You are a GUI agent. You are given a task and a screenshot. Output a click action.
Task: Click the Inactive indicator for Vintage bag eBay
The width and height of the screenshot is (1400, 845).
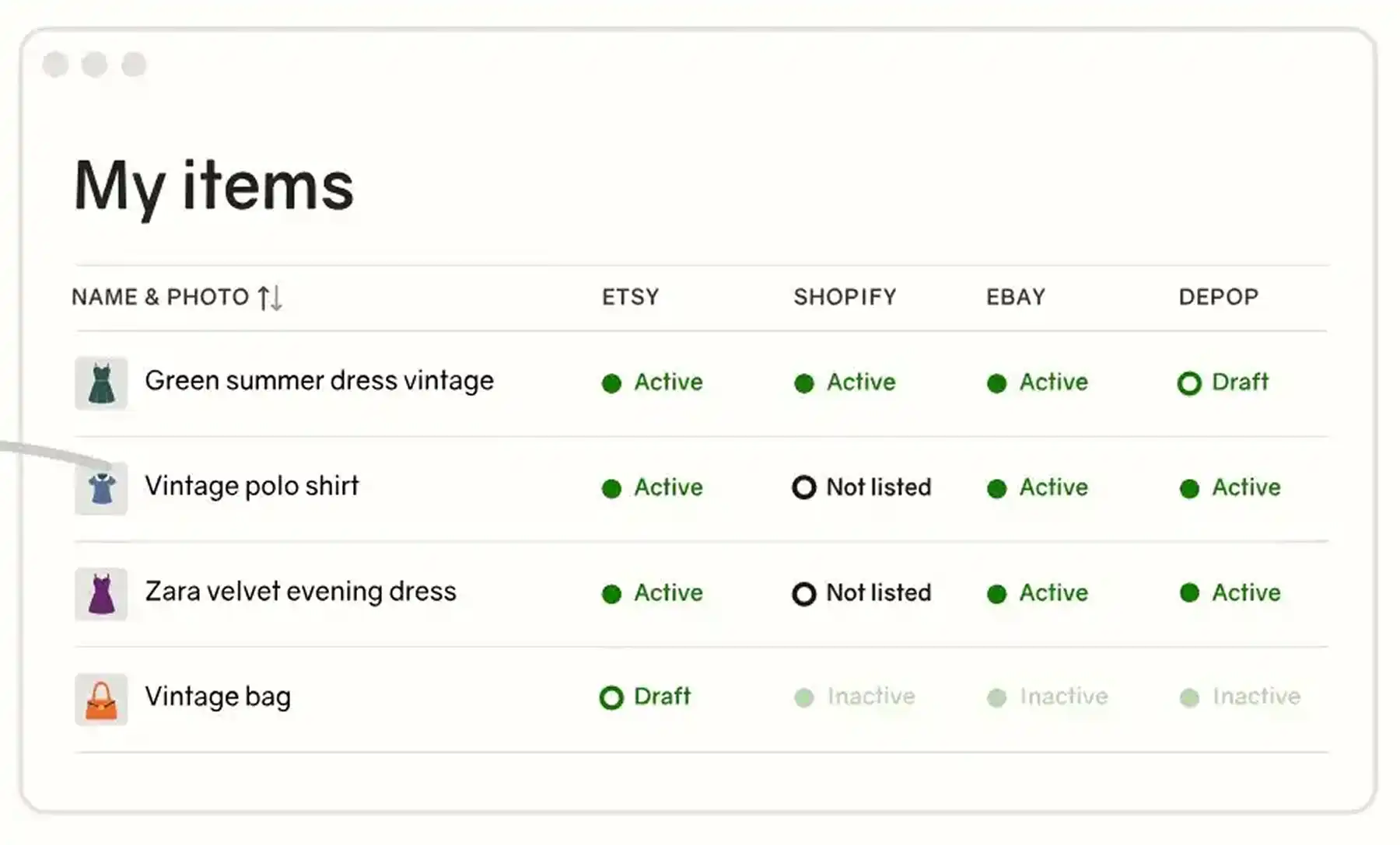click(x=1048, y=697)
